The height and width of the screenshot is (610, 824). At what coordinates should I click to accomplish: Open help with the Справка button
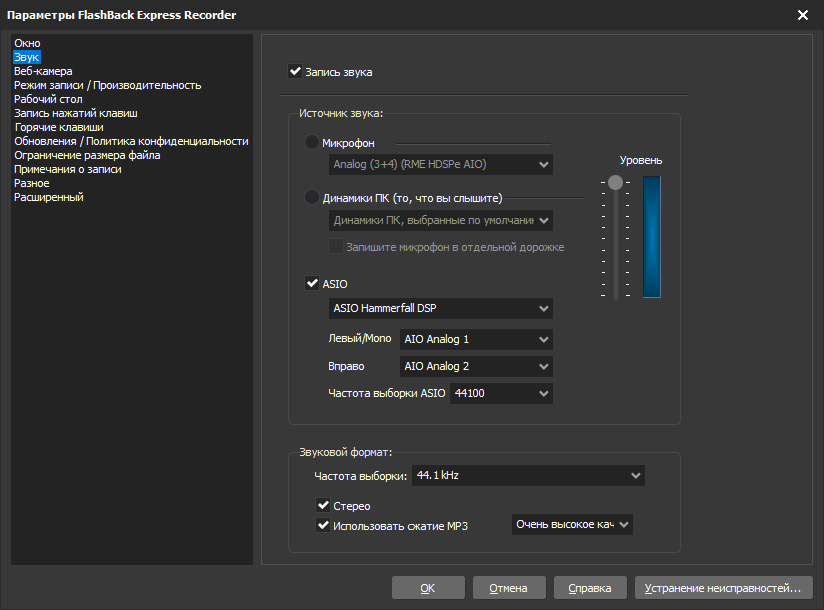[590, 588]
